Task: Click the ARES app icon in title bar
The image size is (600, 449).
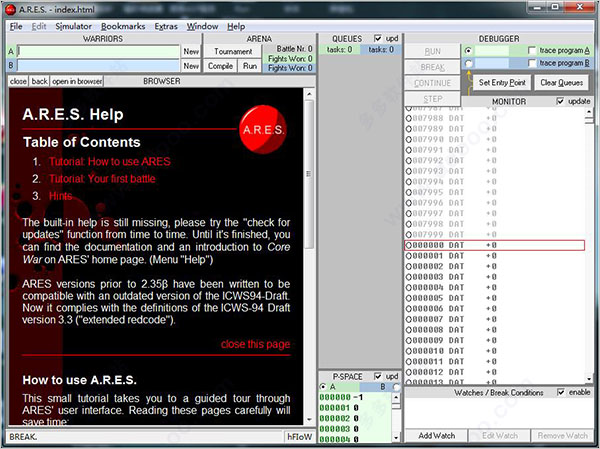Action: point(10,9)
